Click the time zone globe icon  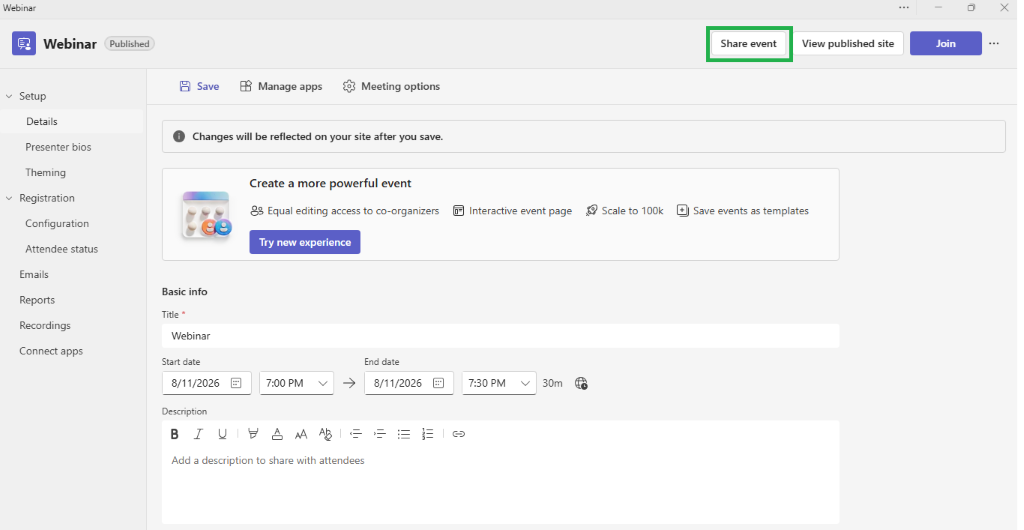tap(581, 383)
